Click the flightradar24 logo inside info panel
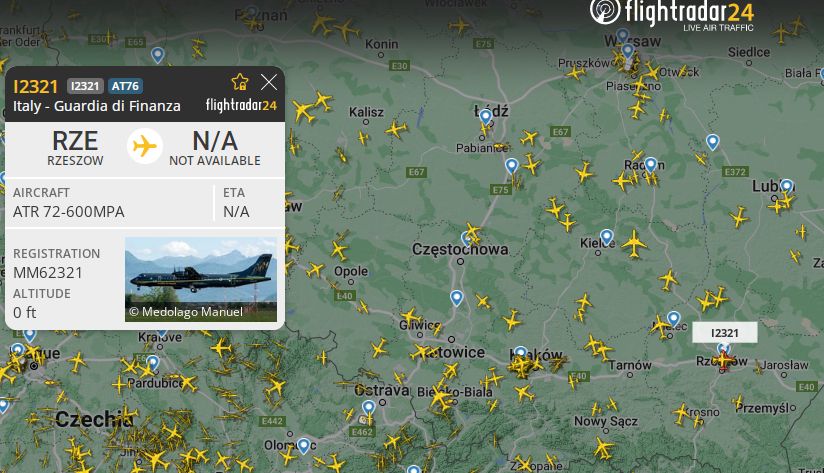This screenshot has width=824, height=473. pyautogui.click(x=241, y=105)
